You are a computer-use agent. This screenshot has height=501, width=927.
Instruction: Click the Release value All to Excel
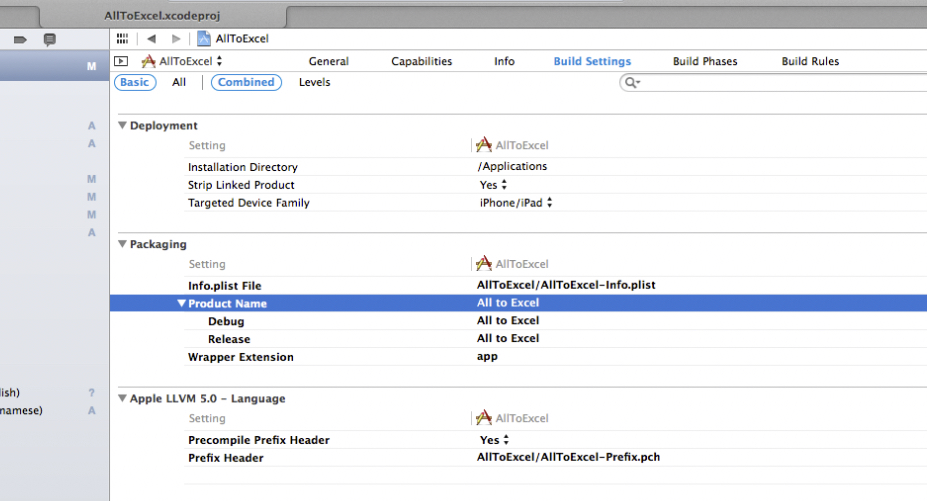(x=508, y=338)
